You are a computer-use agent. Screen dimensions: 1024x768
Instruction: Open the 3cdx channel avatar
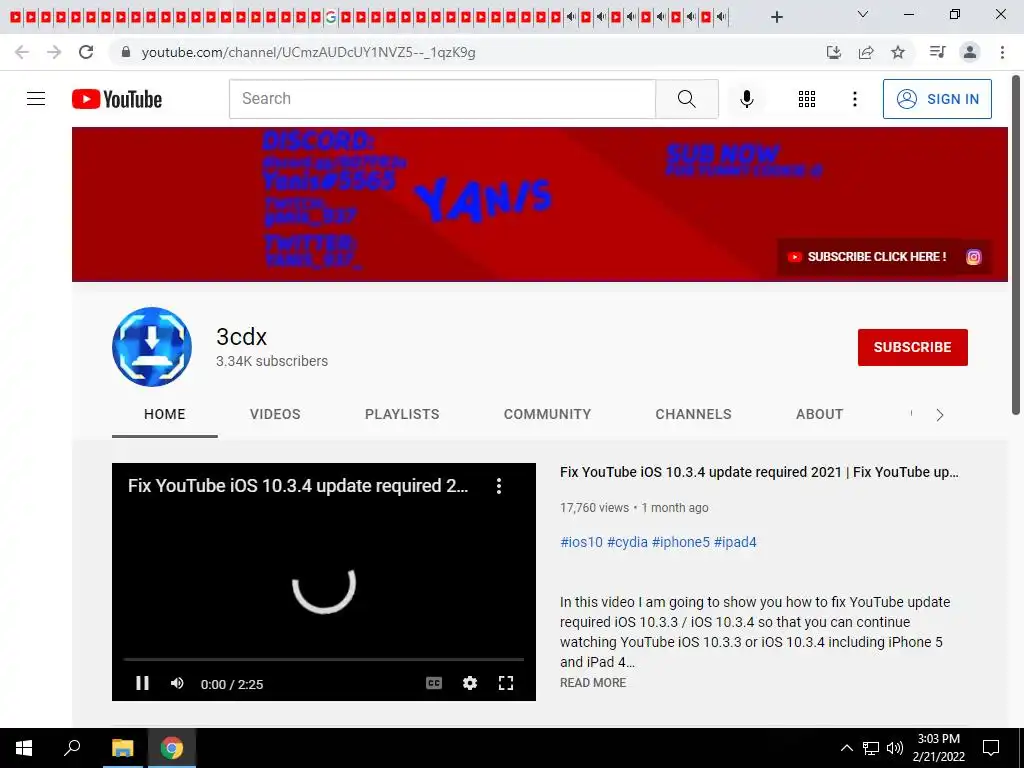pyautogui.click(x=152, y=347)
